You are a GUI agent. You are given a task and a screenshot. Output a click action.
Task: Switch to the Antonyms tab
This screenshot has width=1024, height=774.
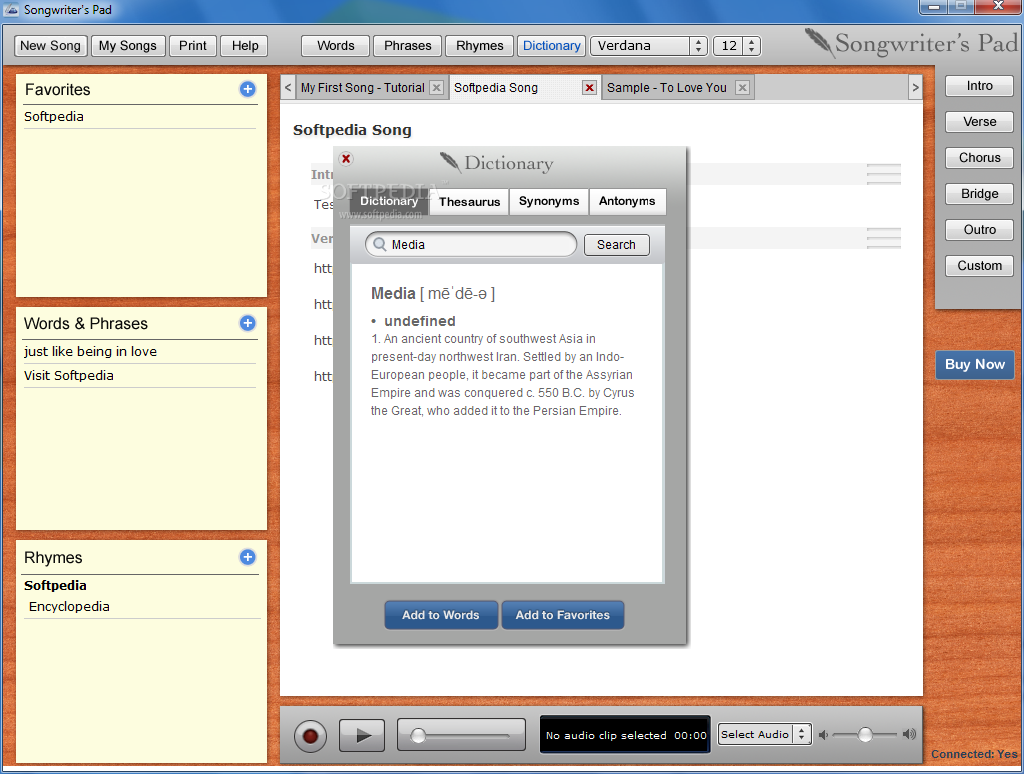[x=627, y=201]
